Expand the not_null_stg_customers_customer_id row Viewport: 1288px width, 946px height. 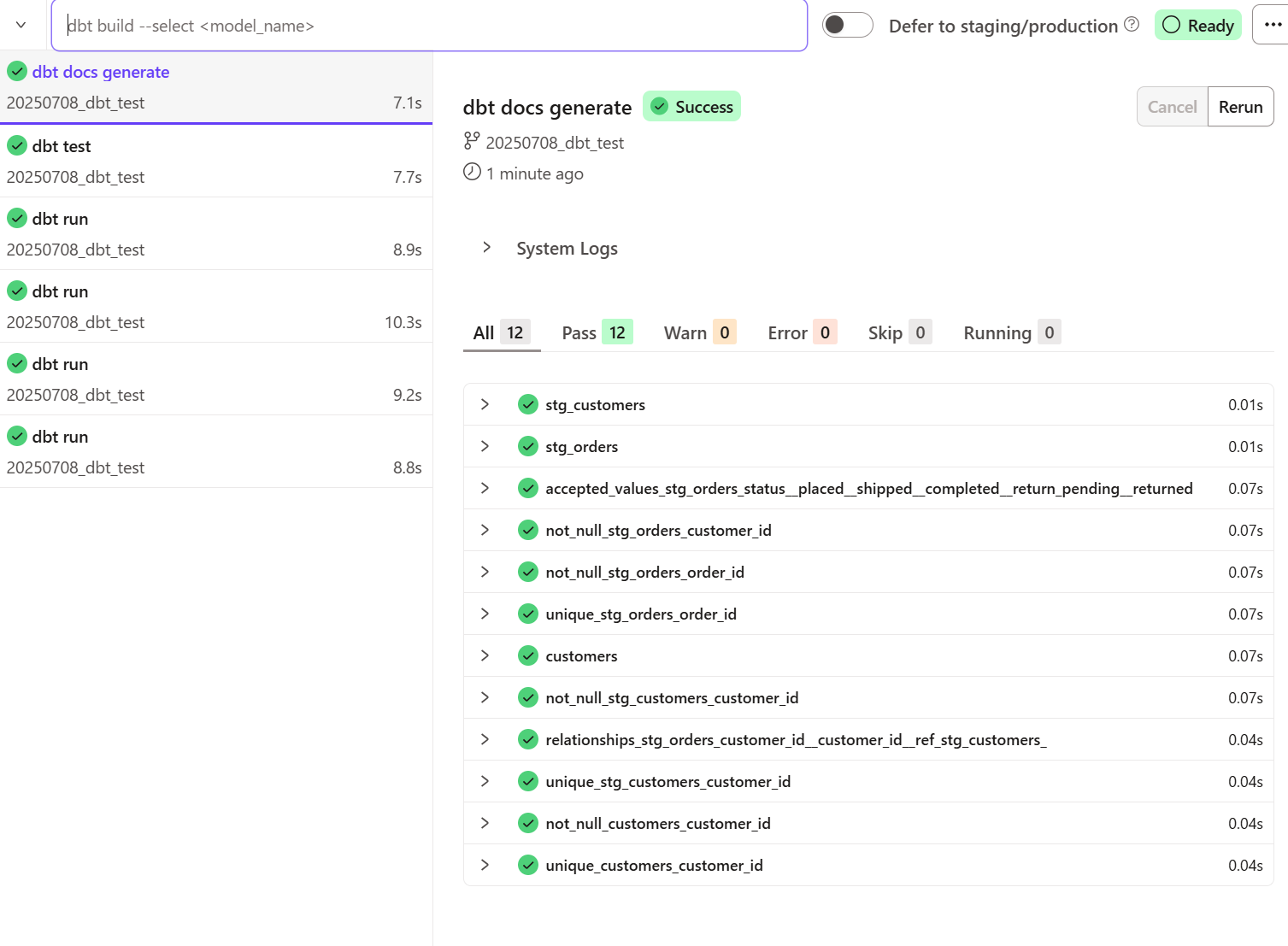[485, 697]
